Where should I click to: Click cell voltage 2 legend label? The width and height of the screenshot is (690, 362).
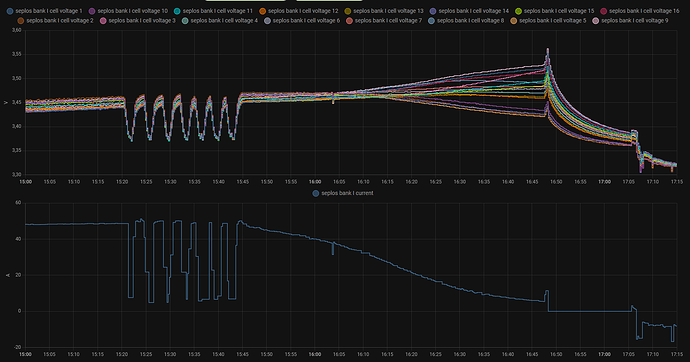(x=60, y=21)
